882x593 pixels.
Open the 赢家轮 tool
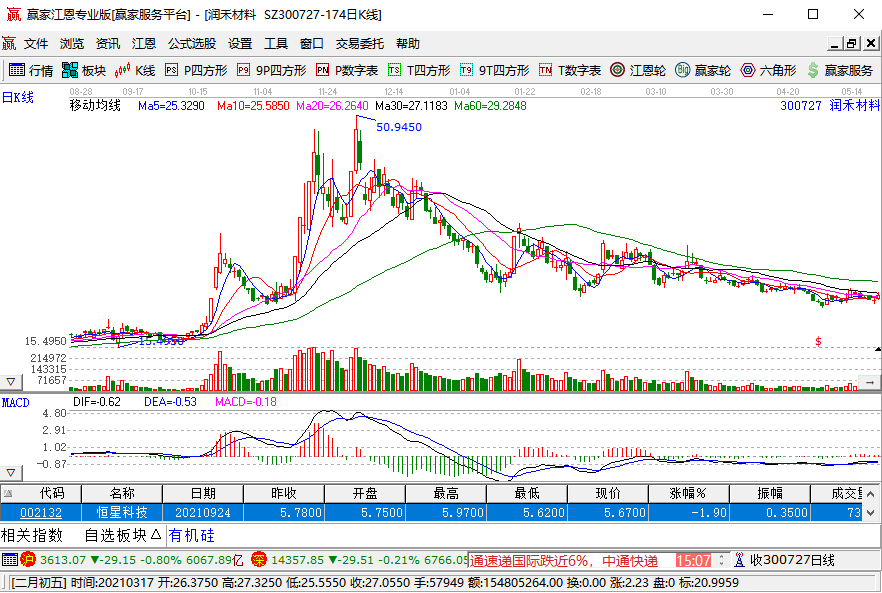703,70
